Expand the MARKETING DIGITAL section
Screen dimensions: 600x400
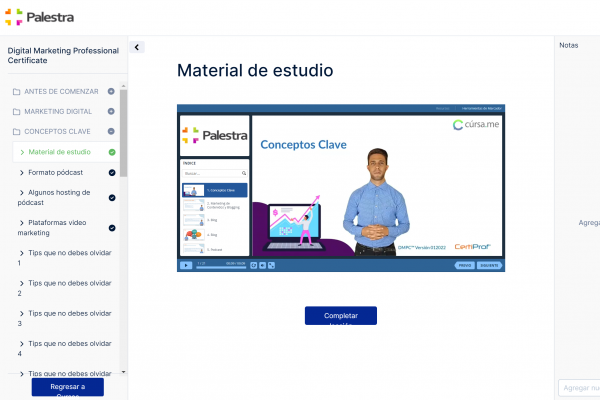[111, 112]
